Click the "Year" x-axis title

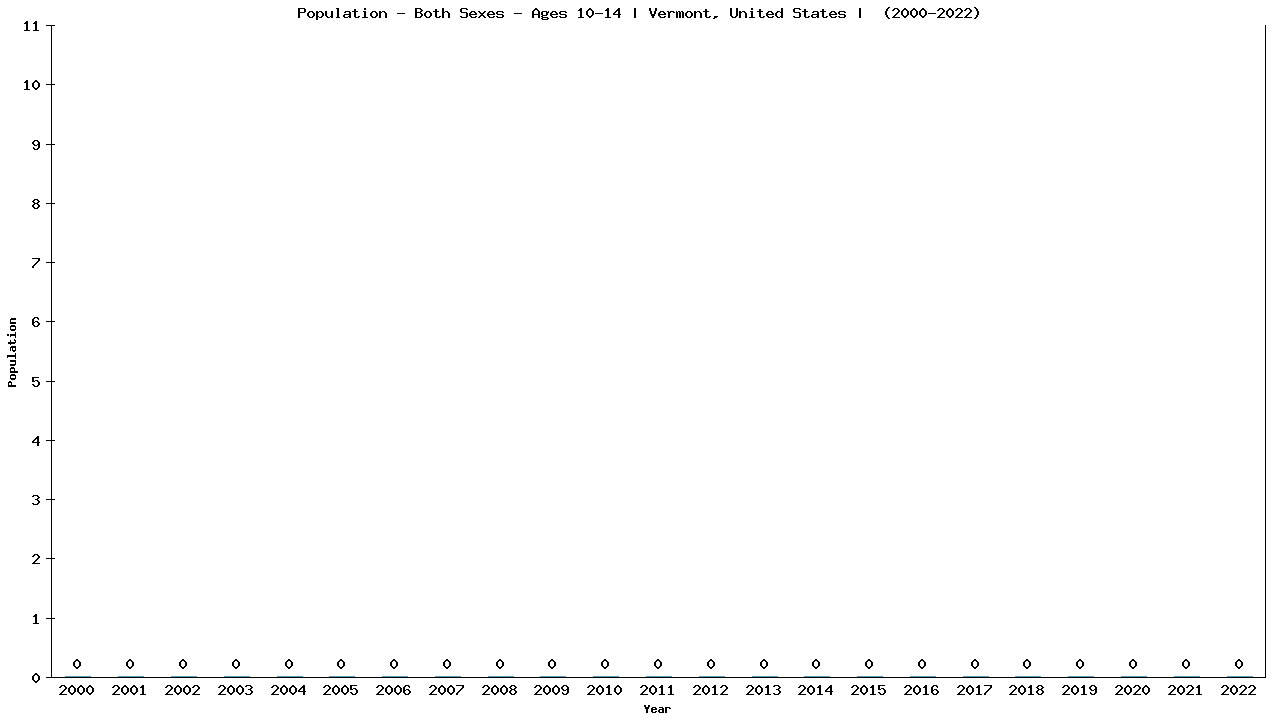tap(657, 709)
